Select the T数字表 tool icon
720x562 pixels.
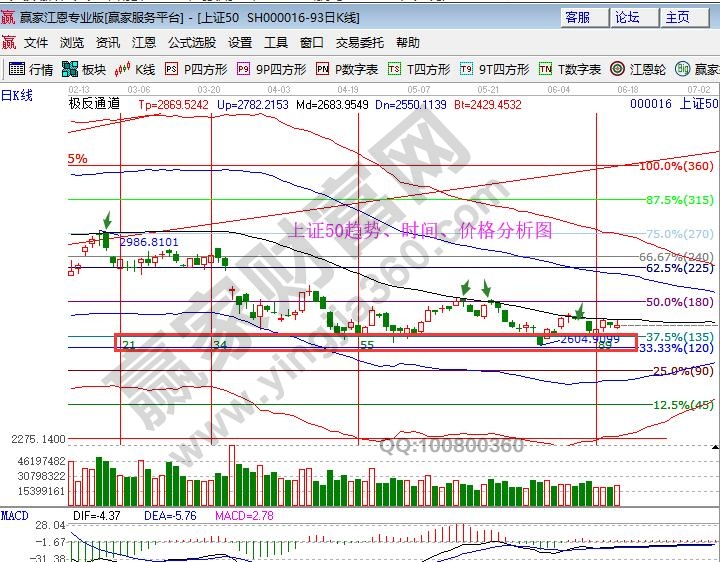pos(570,69)
